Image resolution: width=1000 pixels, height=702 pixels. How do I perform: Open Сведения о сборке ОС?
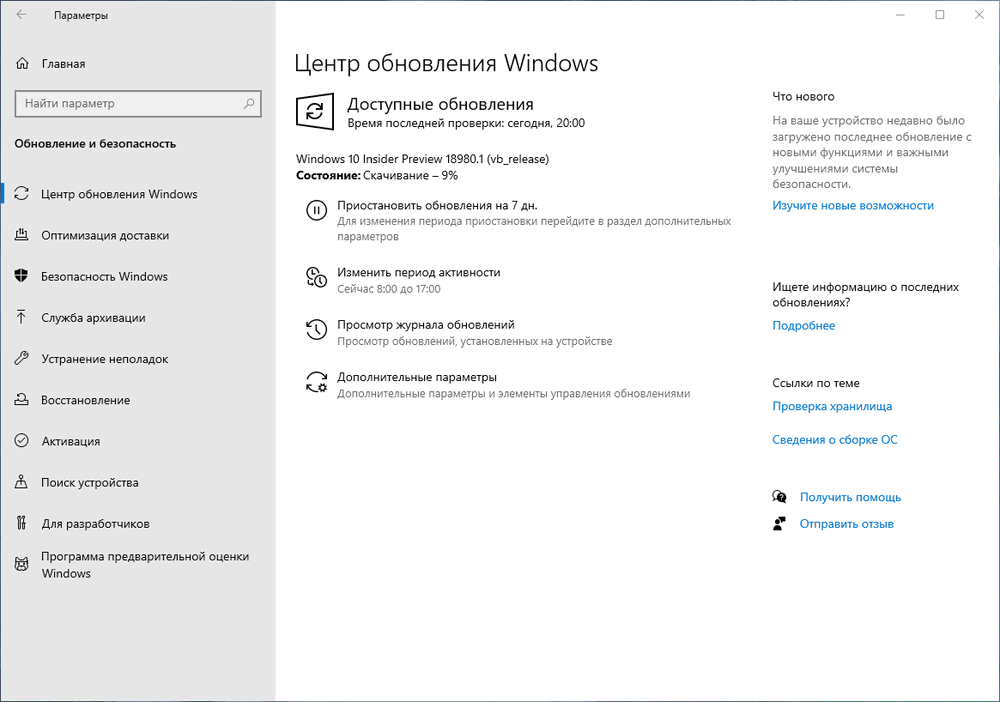pyautogui.click(x=835, y=439)
